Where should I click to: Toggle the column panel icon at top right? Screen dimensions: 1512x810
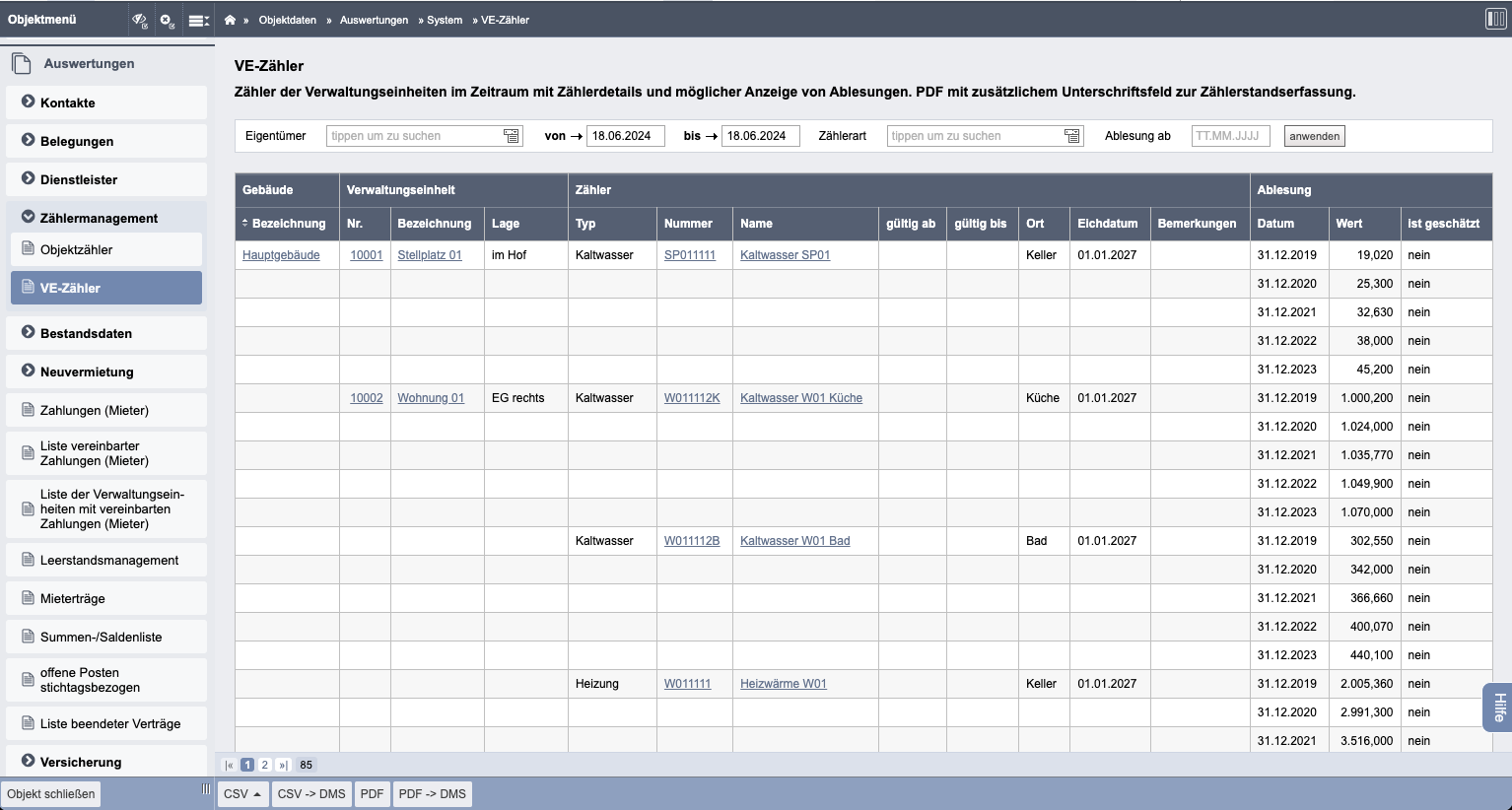pyautogui.click(x=1495, y=20)
